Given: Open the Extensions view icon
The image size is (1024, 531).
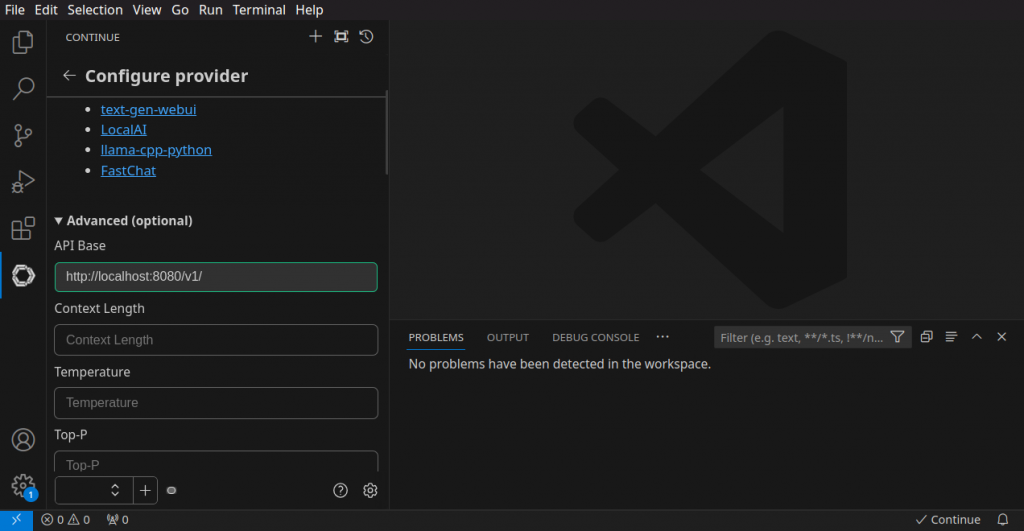Looking at the screenshot, I should (x=22, y=229).
